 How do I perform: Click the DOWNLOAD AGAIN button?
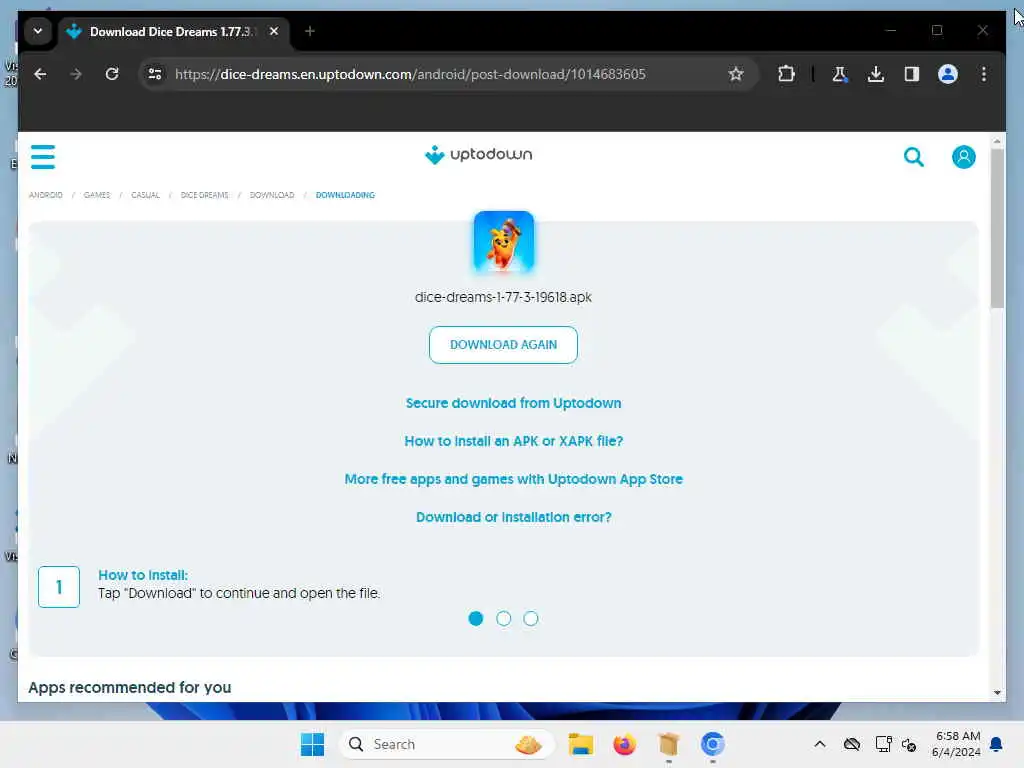504,345
